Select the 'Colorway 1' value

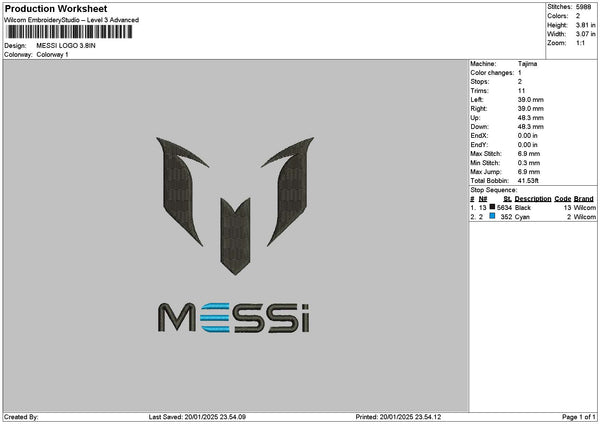52,55
